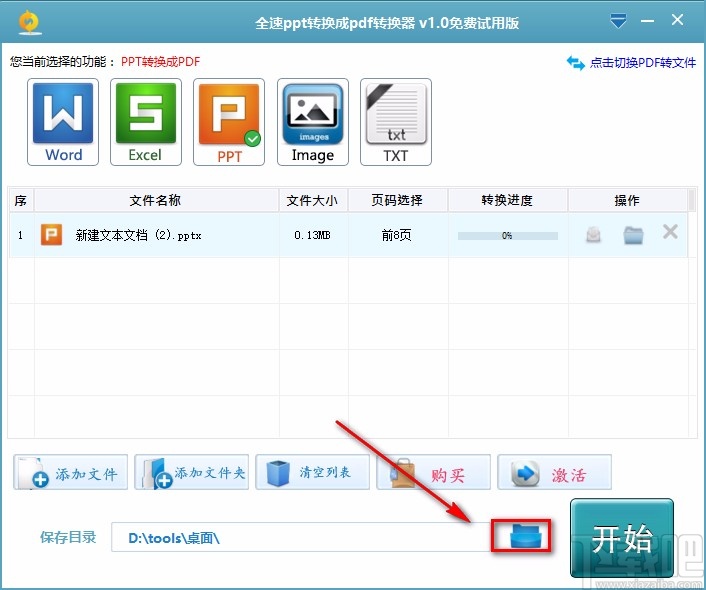Click the 序 column header
The height and width of the screenshot is (590, 706).
click(21, 200)
